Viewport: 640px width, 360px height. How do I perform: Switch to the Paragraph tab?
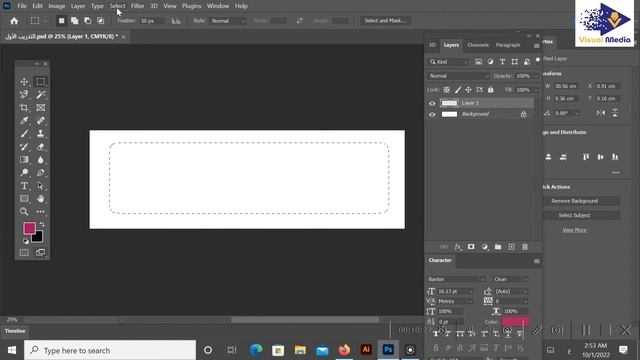point(508,45)
